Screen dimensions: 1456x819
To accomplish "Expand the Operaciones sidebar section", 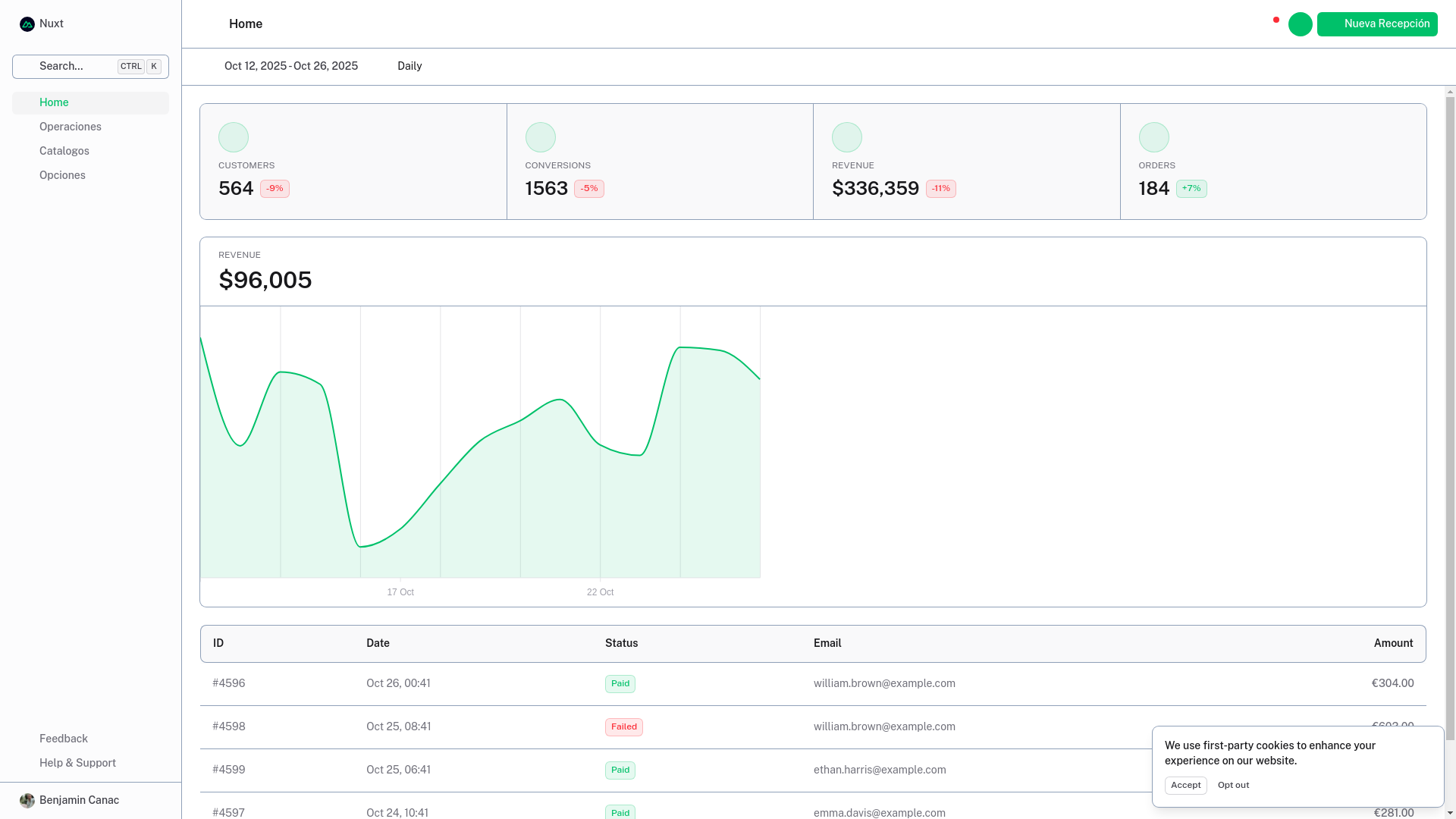I will coord(71,127).
